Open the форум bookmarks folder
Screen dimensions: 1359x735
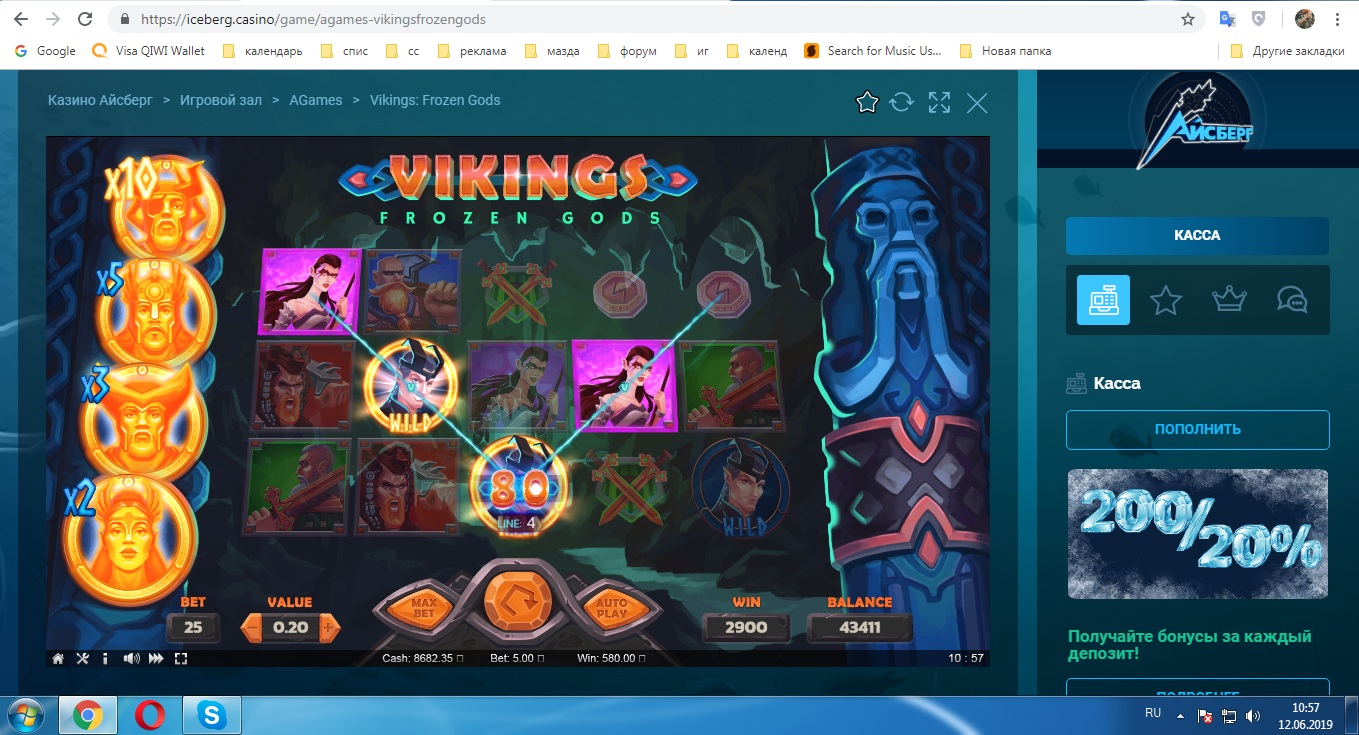pos(628,51)
